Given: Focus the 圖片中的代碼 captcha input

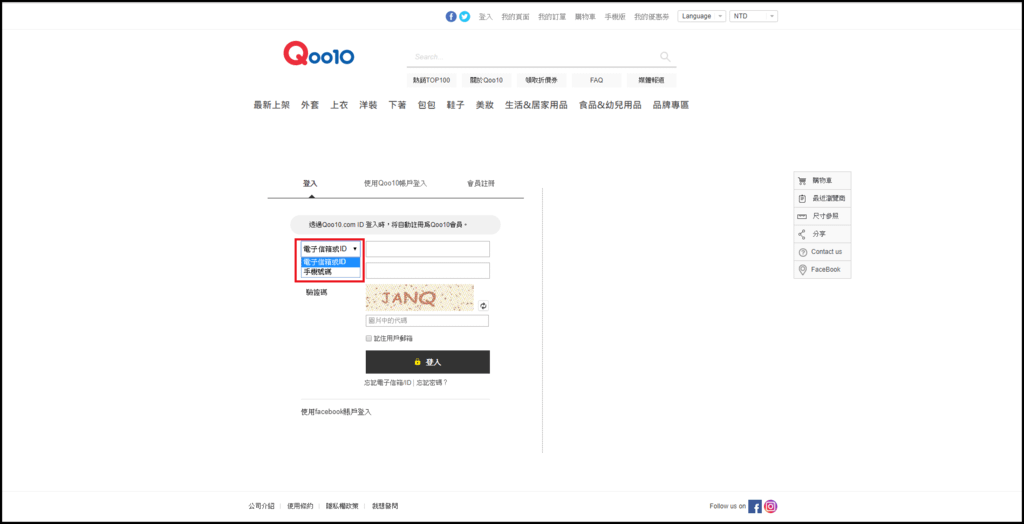Looking at the screenshot, I should pos(427,321).
